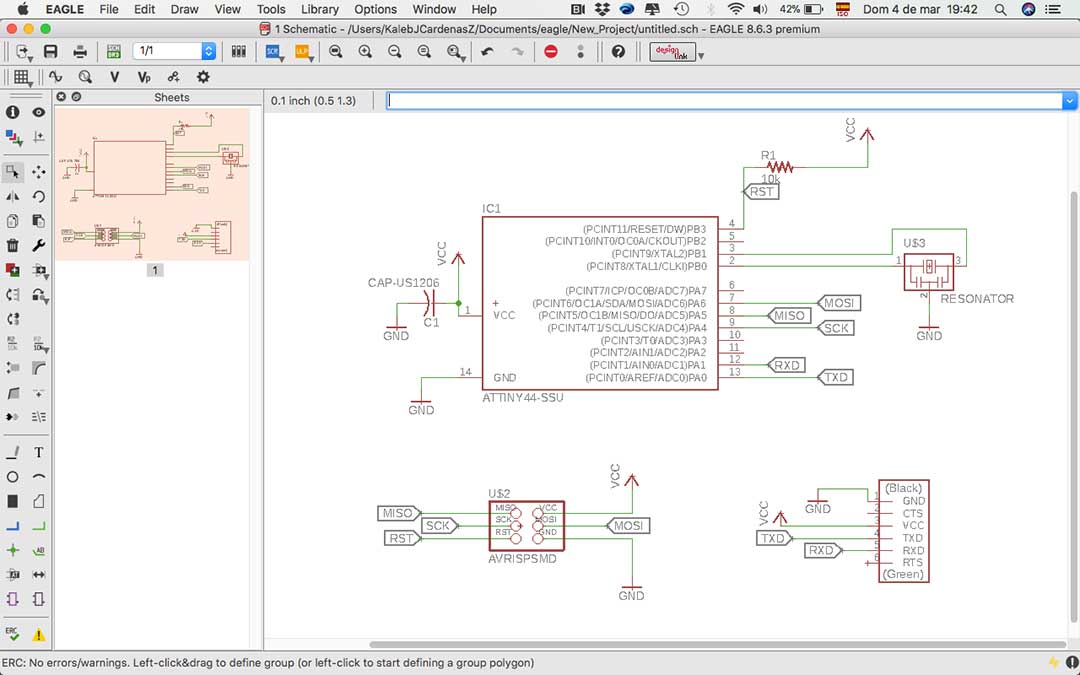This screenshot has height=675, width=1080.
Task: Click the design link button
Action: (672, 52)
